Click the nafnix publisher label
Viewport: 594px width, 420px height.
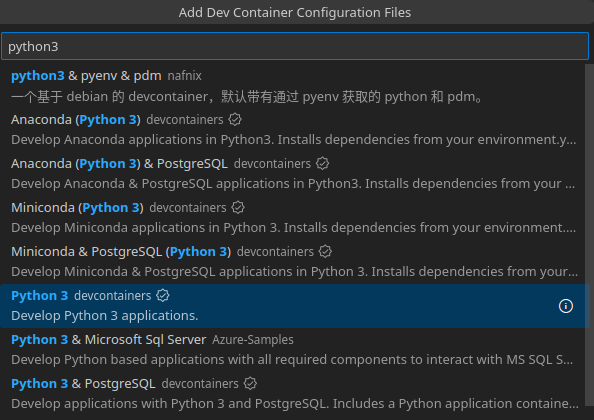[184, 76]
